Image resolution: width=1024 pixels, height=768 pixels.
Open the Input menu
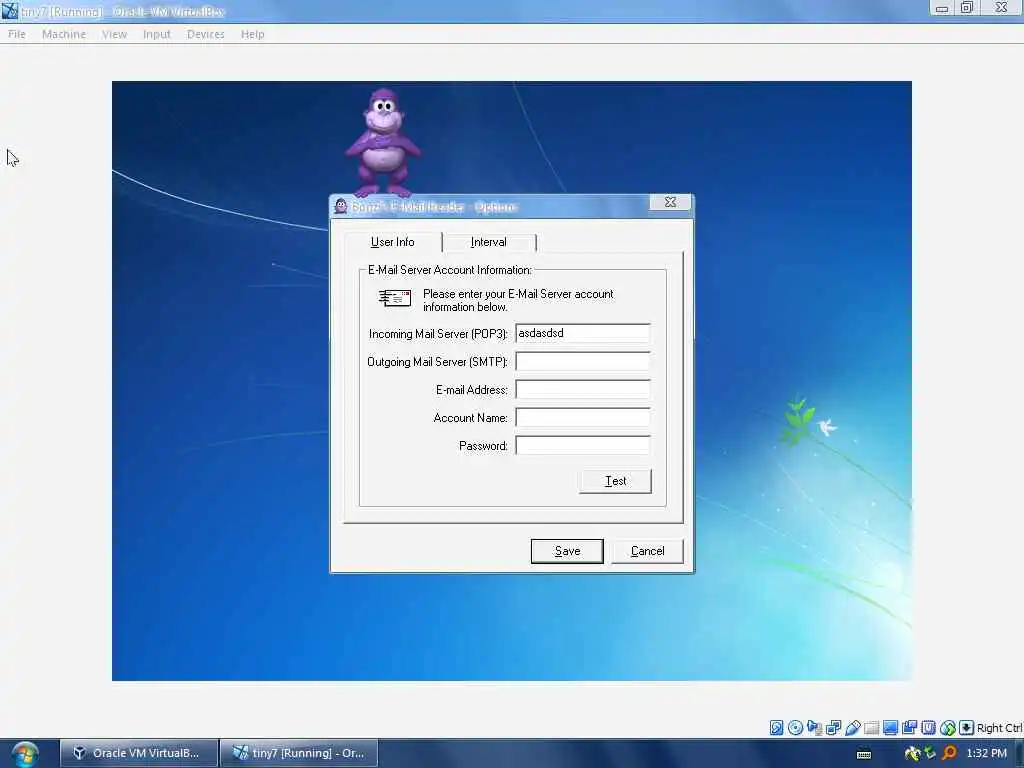(x=157, y=34)
